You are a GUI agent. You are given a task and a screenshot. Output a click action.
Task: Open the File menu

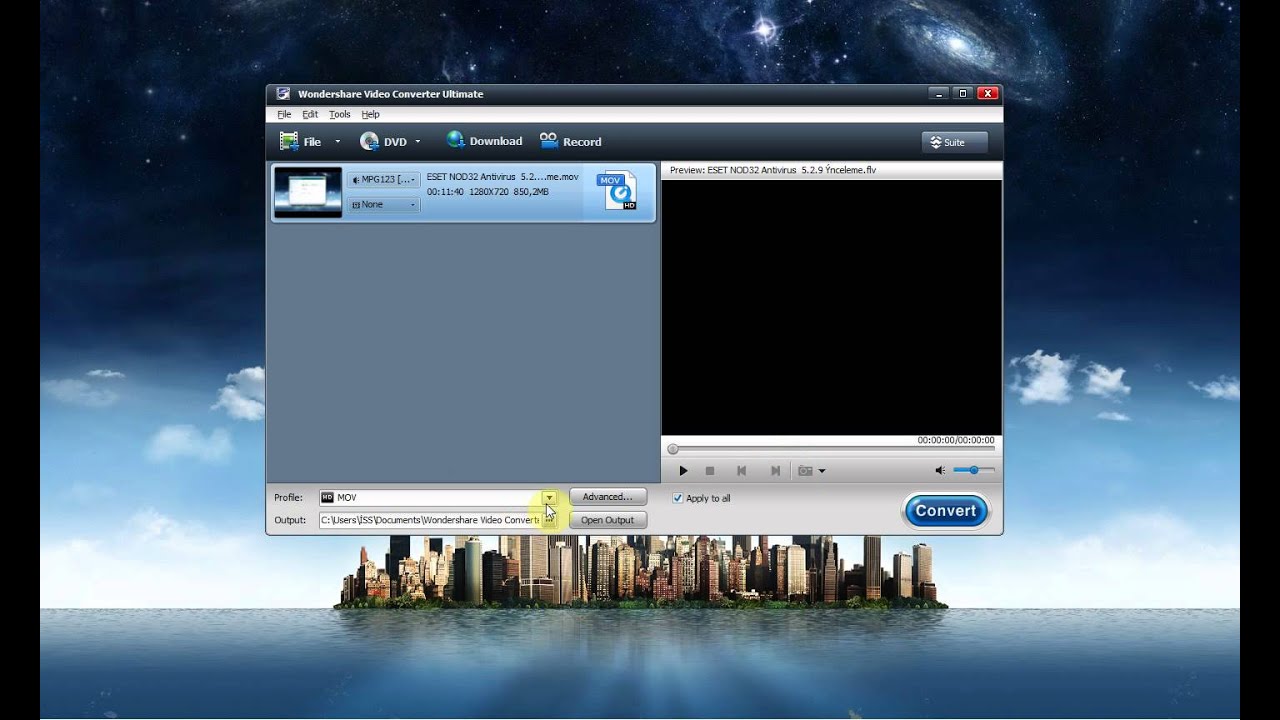284,114
